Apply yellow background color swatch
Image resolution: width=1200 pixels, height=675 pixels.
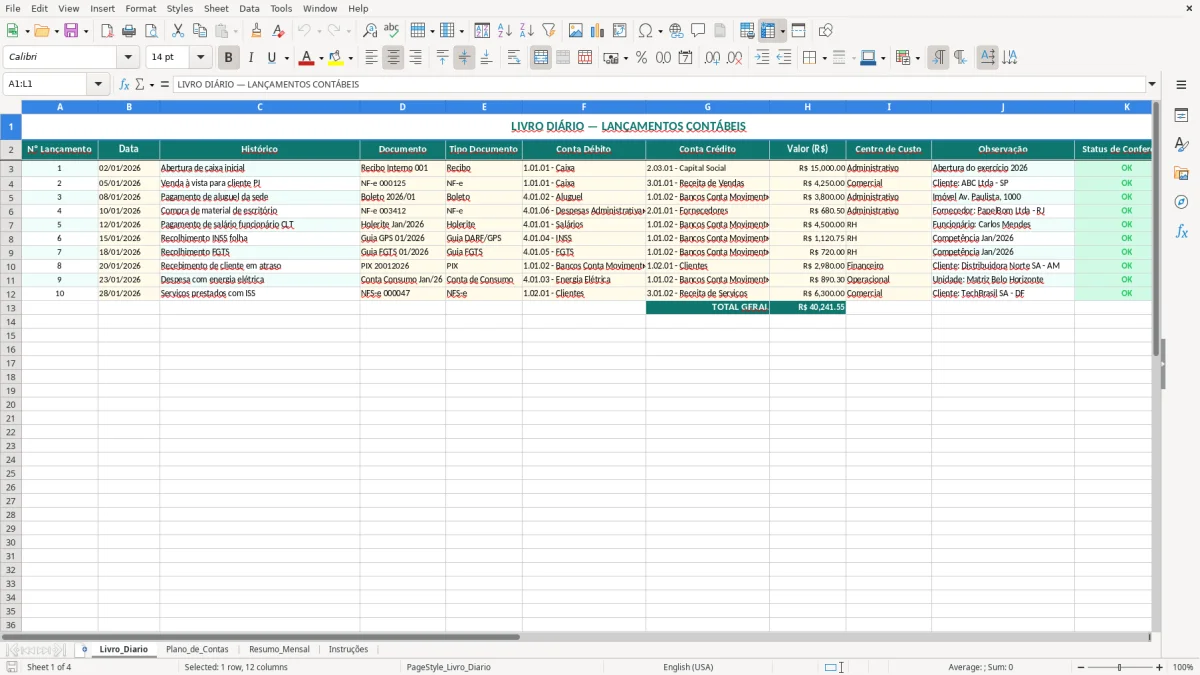tap(336, 58)
